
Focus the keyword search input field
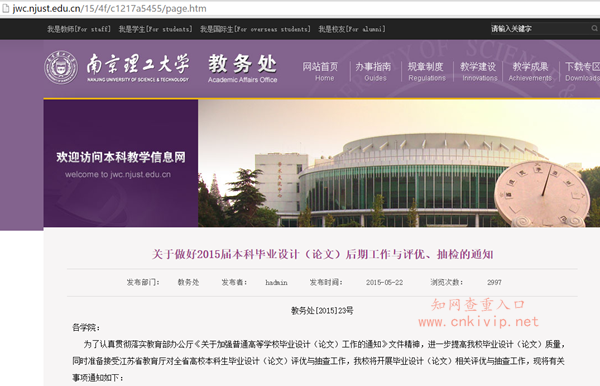(x=540, y=29)
